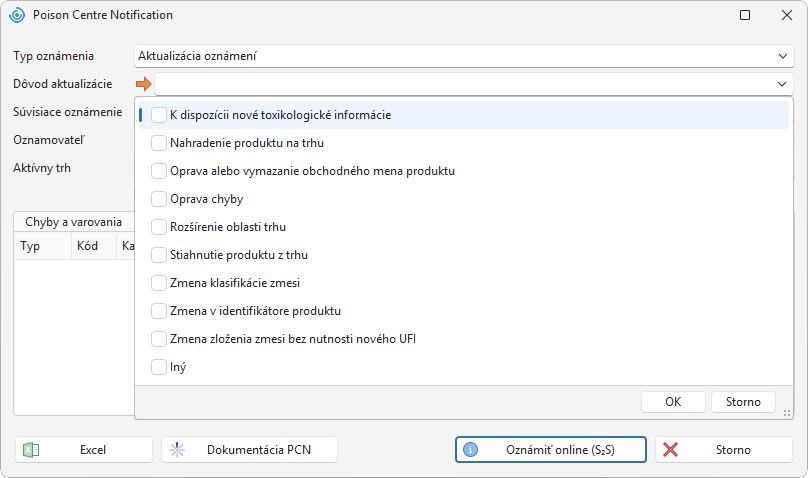The height and width of the screenshot is (478, 808).
Task: Click the orange arrow beside Dôvod aktualizácie
Action: point(144,84)
